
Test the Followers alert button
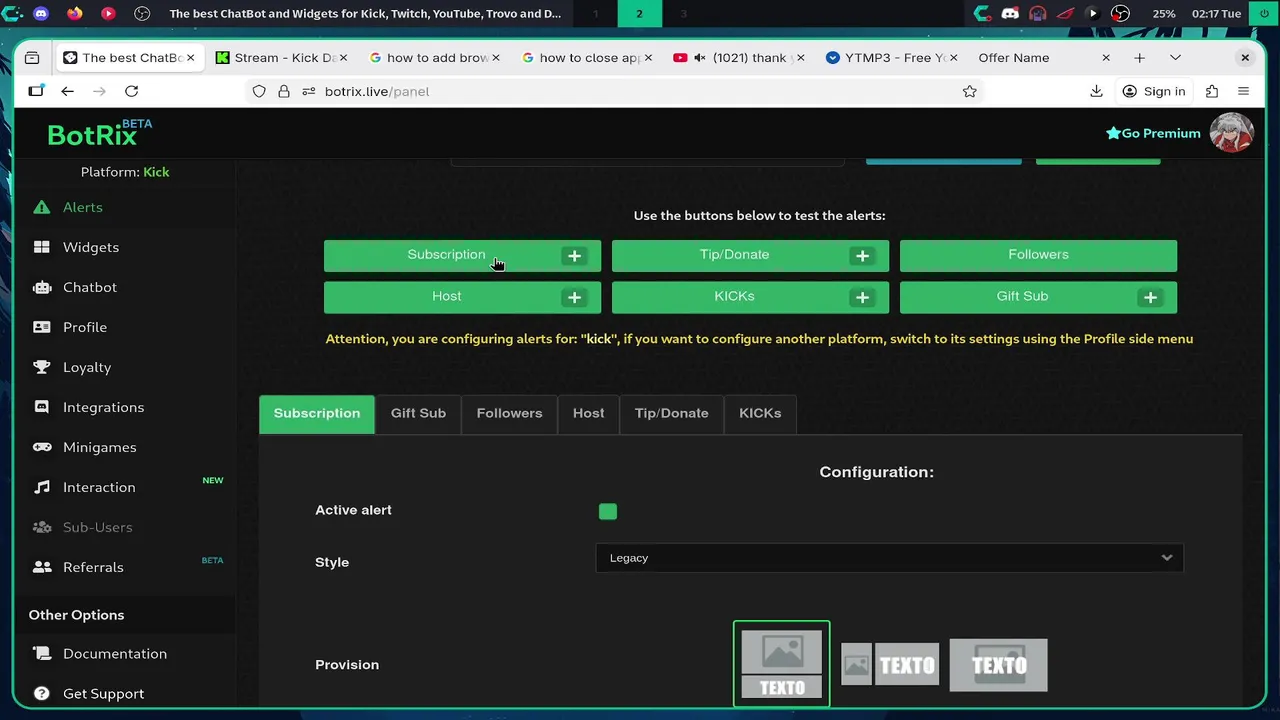[1038, 255]
